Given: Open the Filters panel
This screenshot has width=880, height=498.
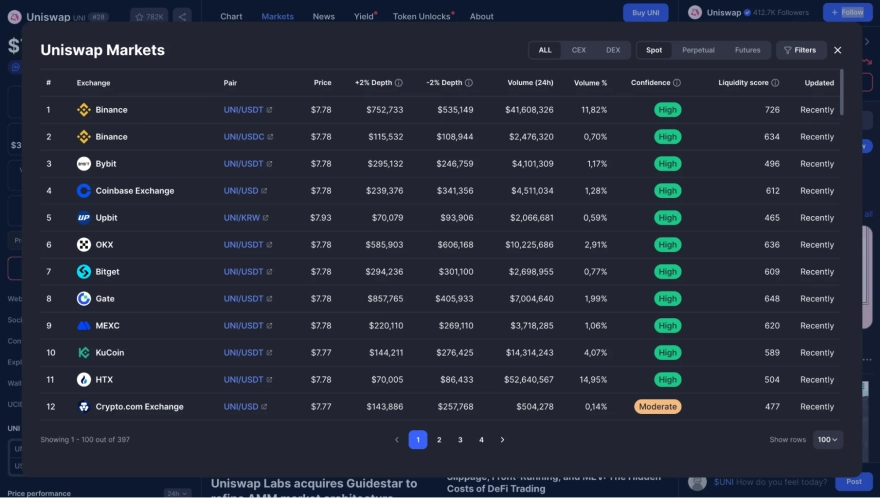Looking at the screenshot, I should 799,50.
